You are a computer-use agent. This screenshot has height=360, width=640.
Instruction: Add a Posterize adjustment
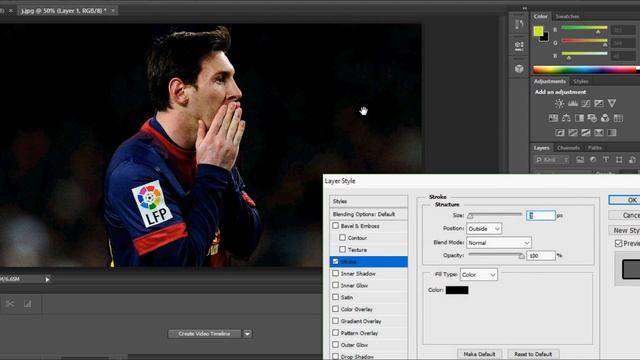573,132
